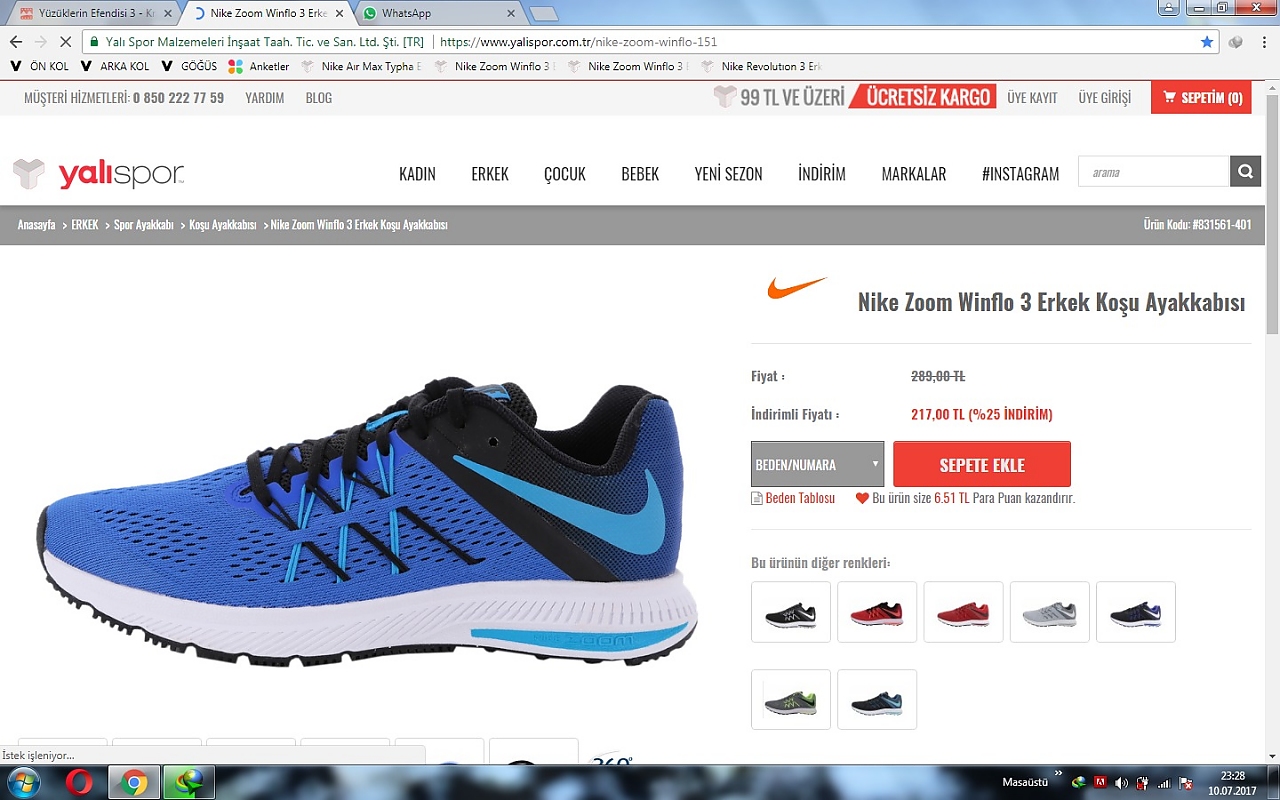This screenshot has width=1280, height=800.
Task: Select the black and white shoe color
Action: (791, 612)
